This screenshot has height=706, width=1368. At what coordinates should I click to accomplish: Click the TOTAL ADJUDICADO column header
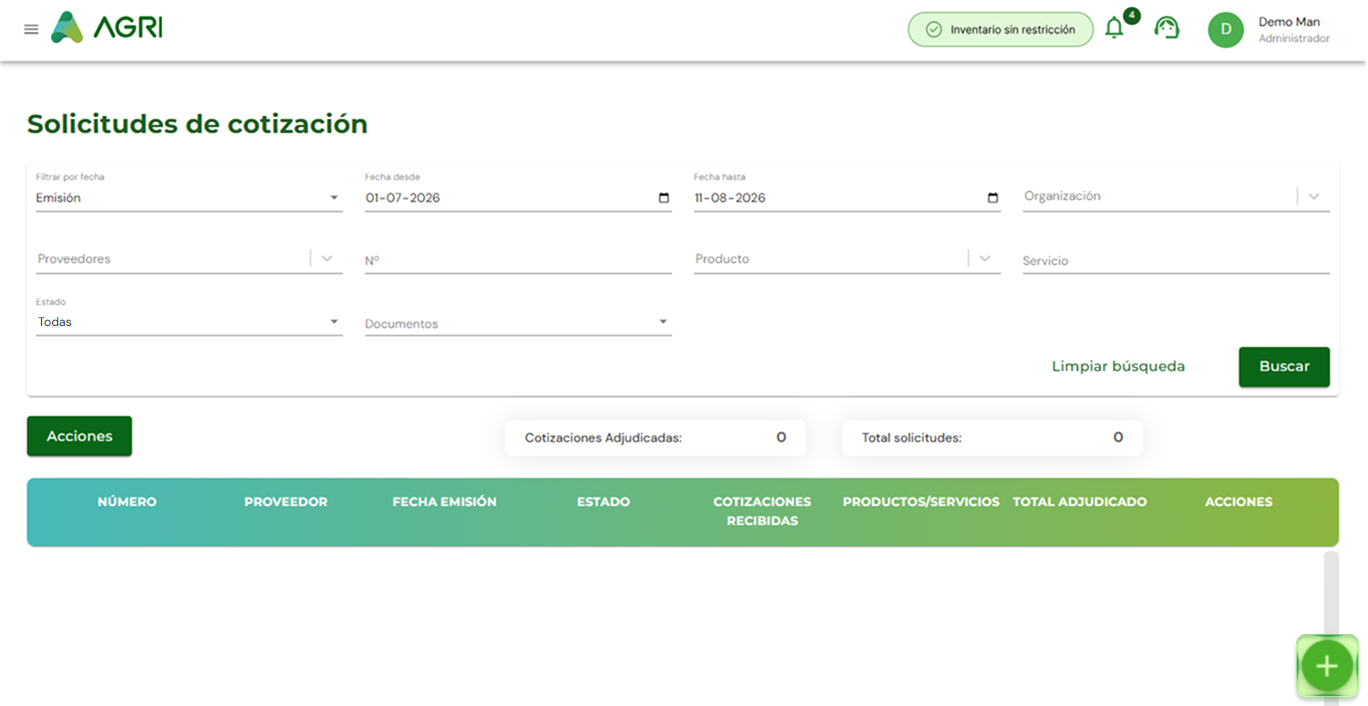pyautogui.click(x=1080, y=502)
